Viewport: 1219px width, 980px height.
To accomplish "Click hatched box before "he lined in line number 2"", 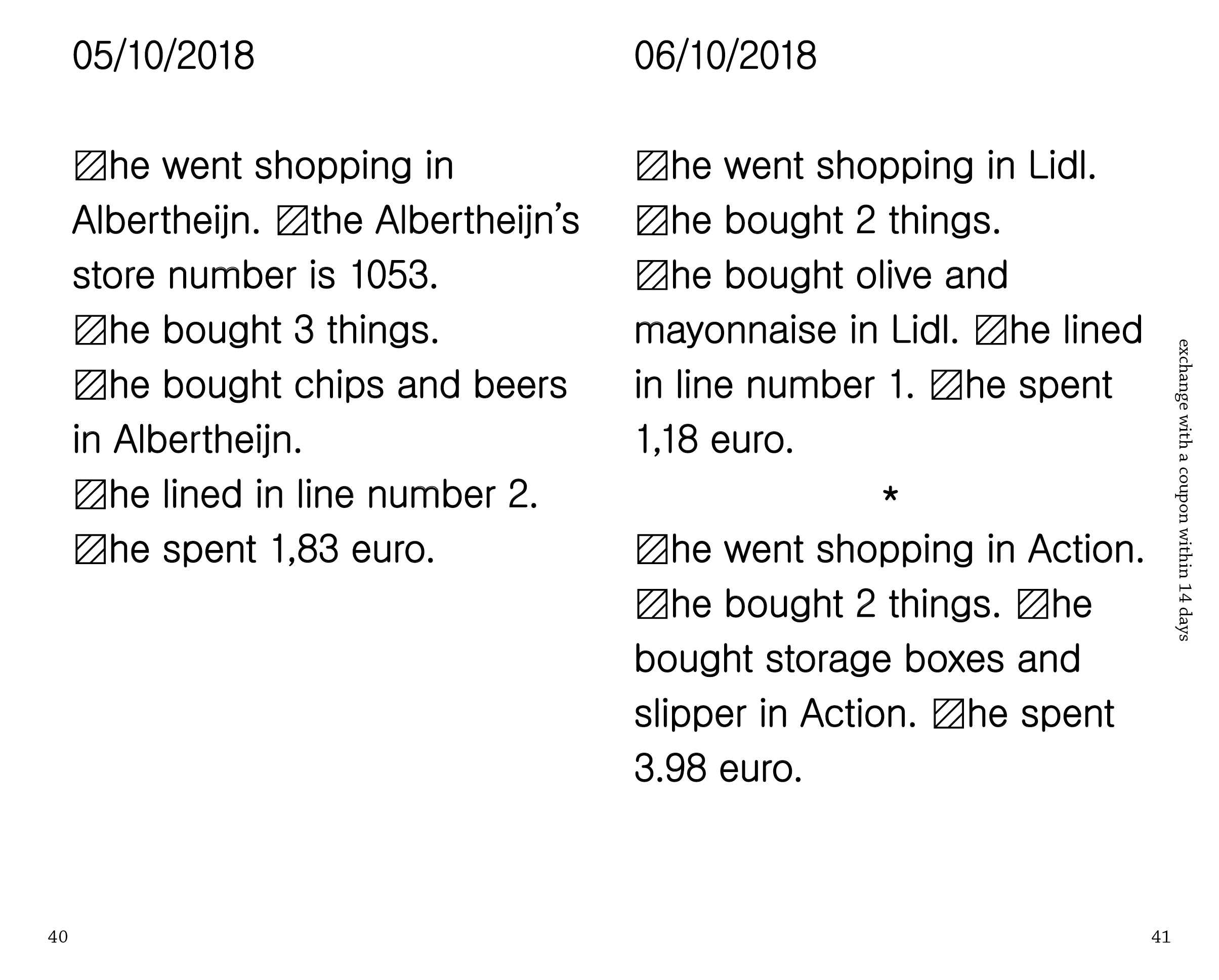I will pyautogui.click(x=90, y=495).
